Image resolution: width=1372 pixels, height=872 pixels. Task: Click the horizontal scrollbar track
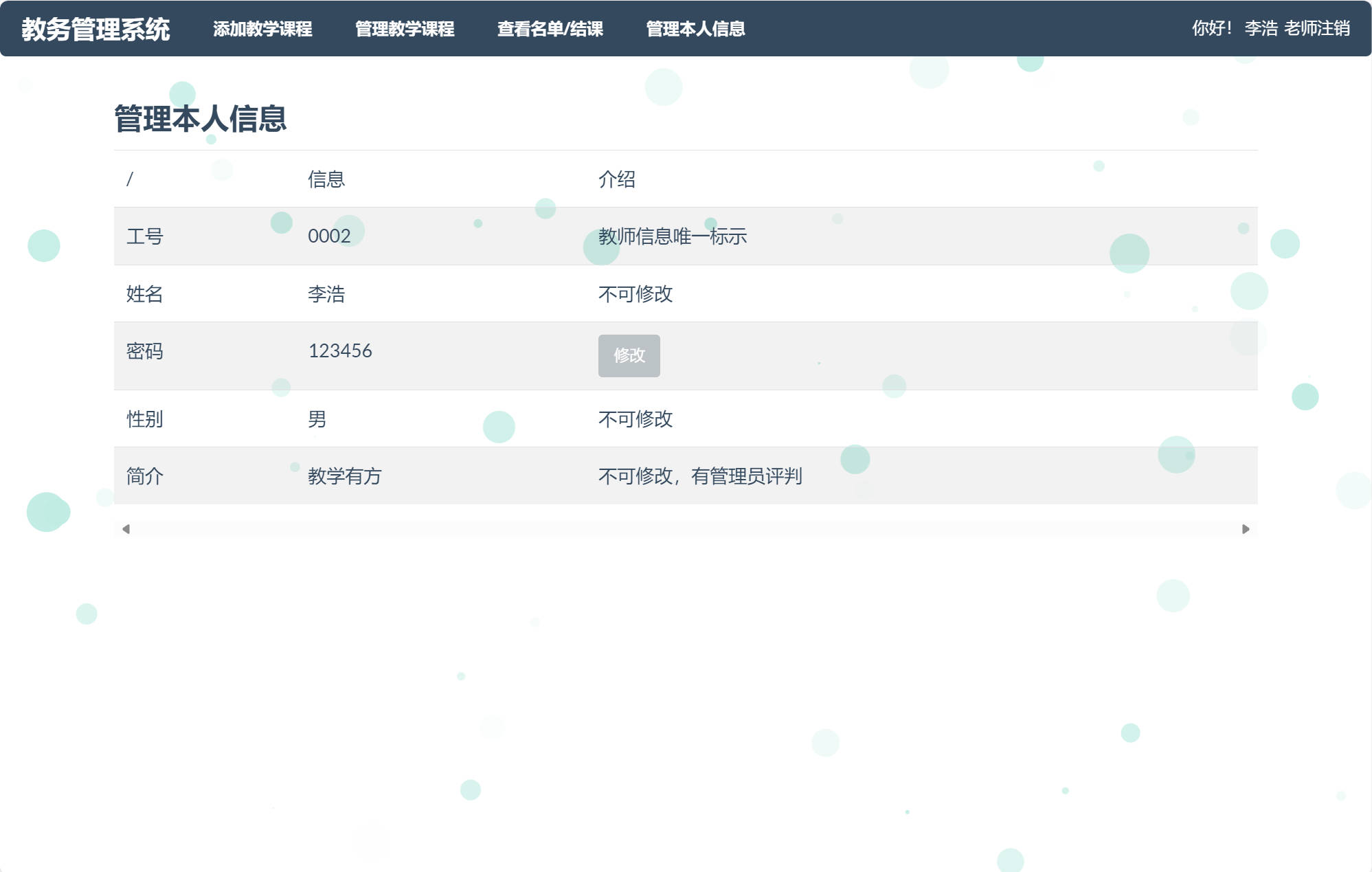(x=687, y=529)
